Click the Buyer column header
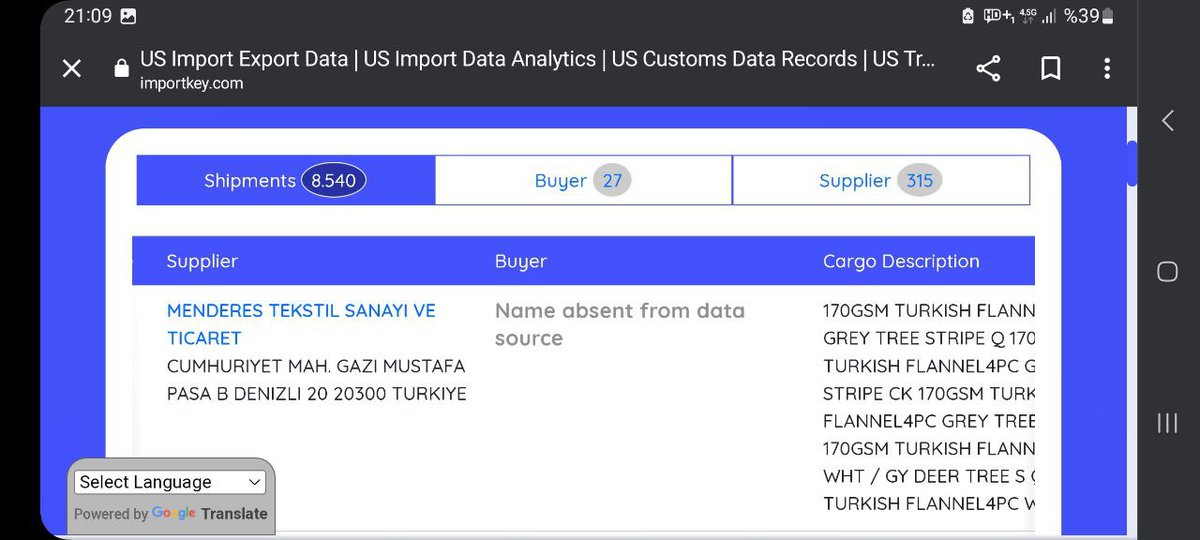The image size is (1200, 540). point(521,262)
